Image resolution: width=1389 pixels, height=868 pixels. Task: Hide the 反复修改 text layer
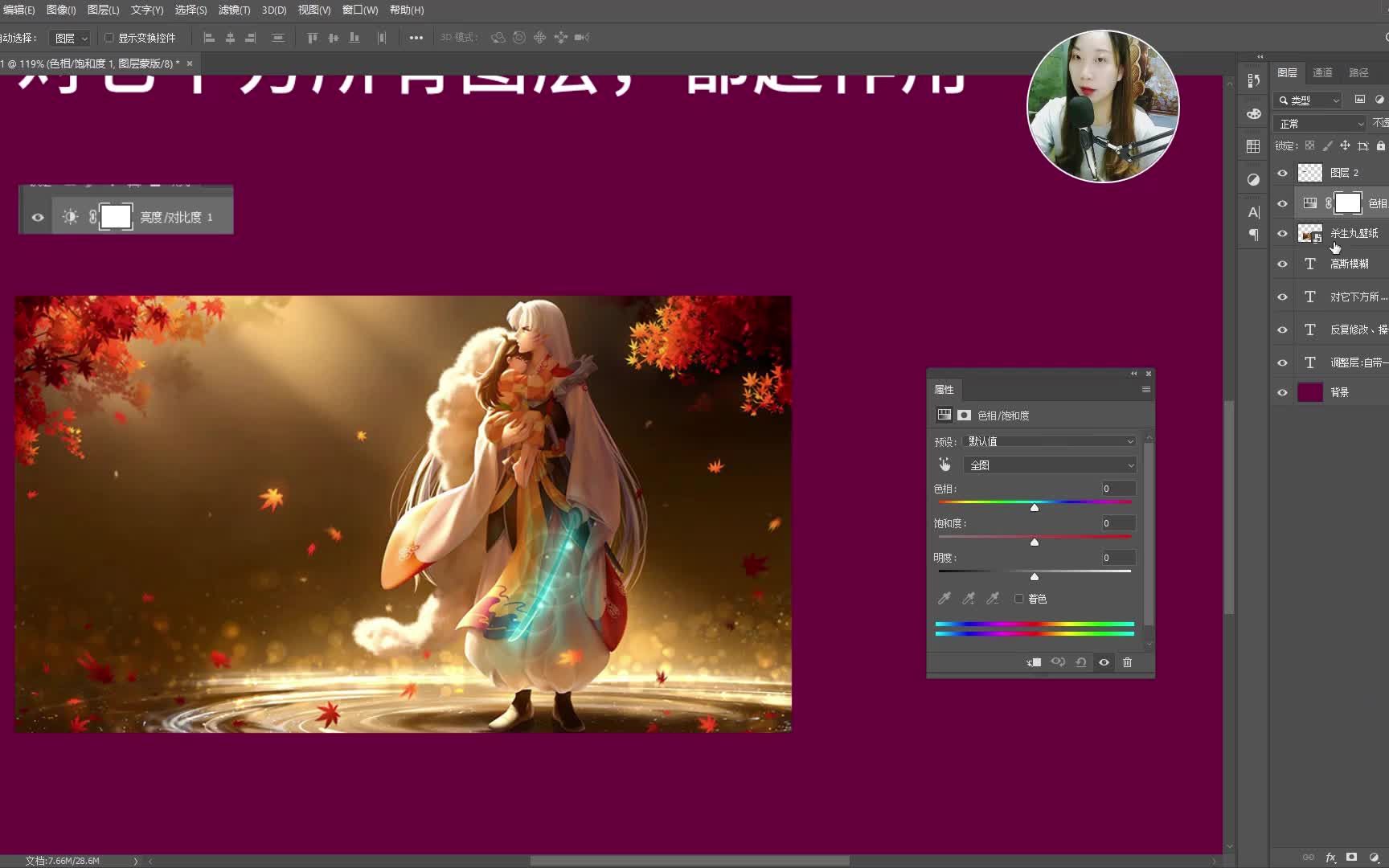click(x=1282, y=330)
